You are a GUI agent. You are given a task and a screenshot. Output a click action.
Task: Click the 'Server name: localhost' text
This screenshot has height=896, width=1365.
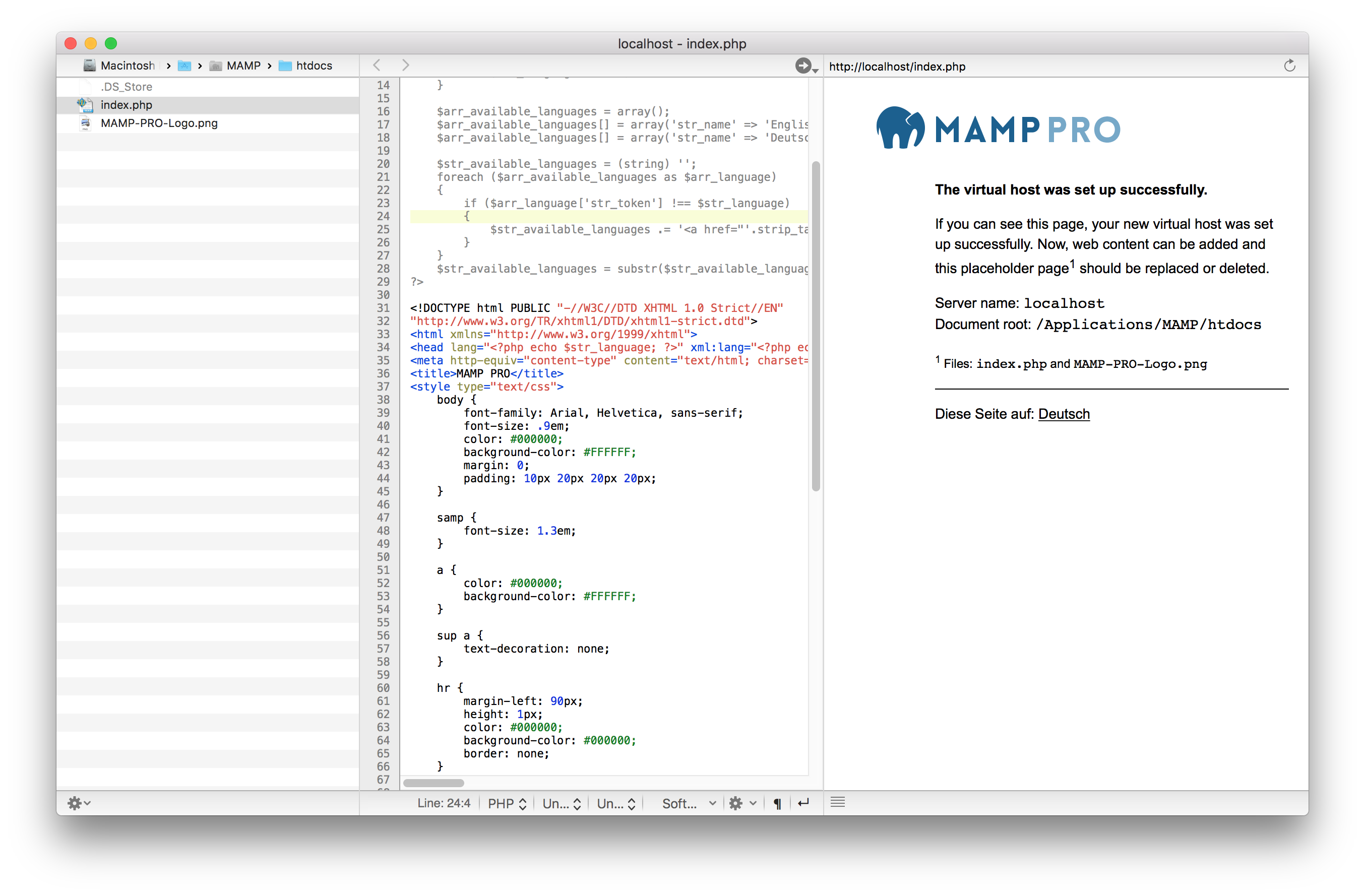[1019, 303]
